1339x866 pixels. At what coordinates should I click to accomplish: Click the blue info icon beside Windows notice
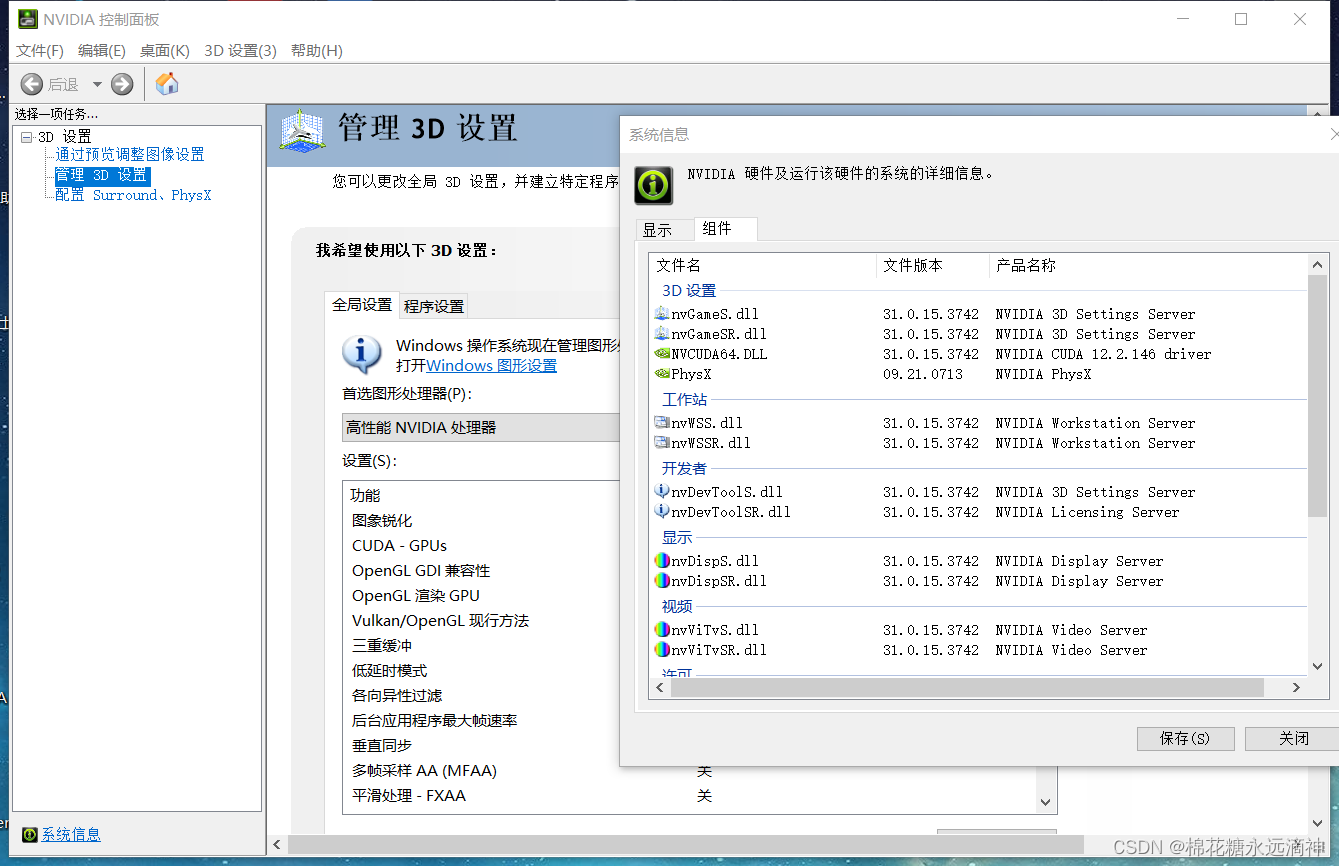click(x=362, y=355)
